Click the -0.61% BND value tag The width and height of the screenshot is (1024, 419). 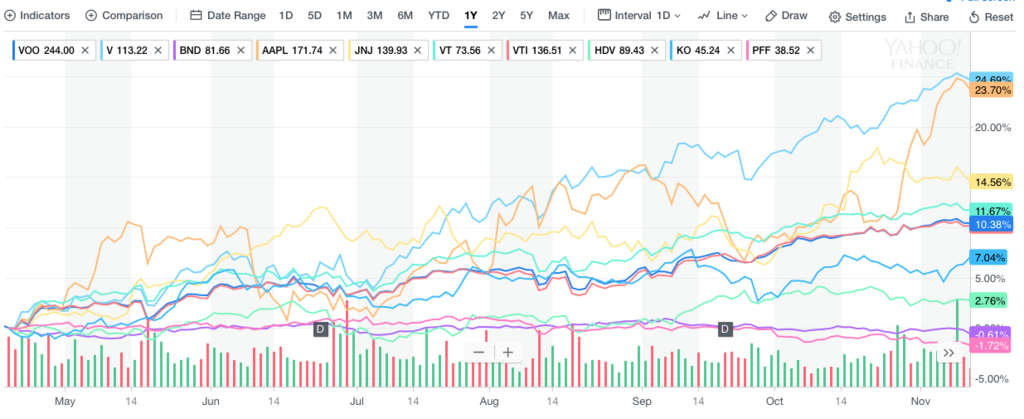[x=992, y=334]
